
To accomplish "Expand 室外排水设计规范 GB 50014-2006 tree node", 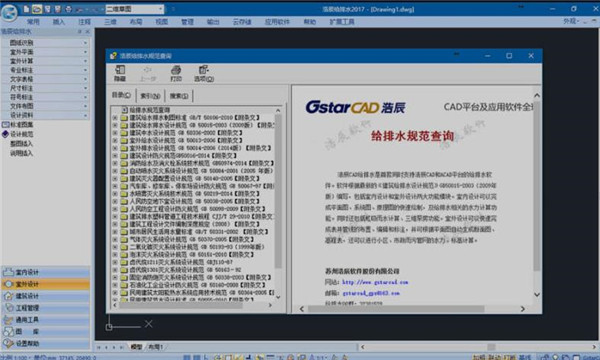I will tap(115, 148).
